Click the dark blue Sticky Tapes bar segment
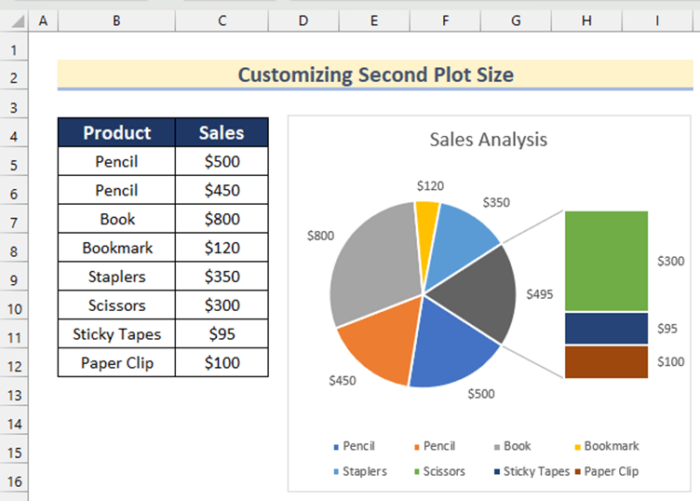This screenshot has width=700, height=501. coord(606,328)
